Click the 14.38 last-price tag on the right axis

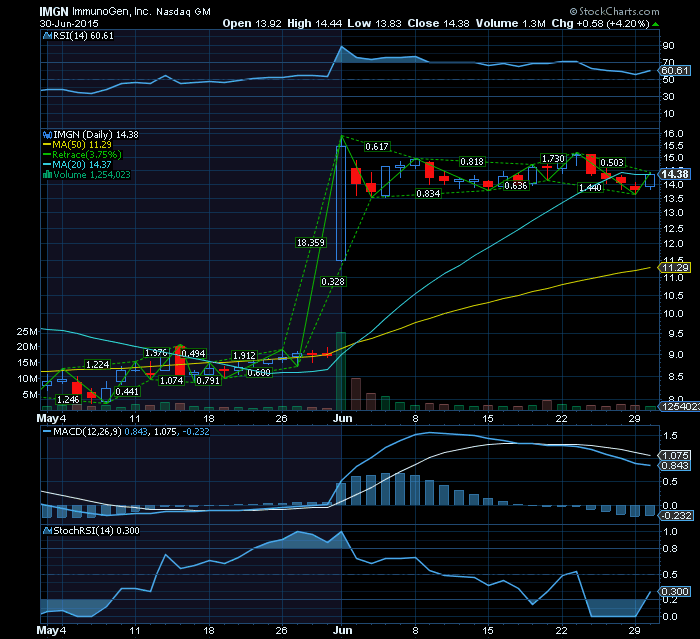(675, 174)
